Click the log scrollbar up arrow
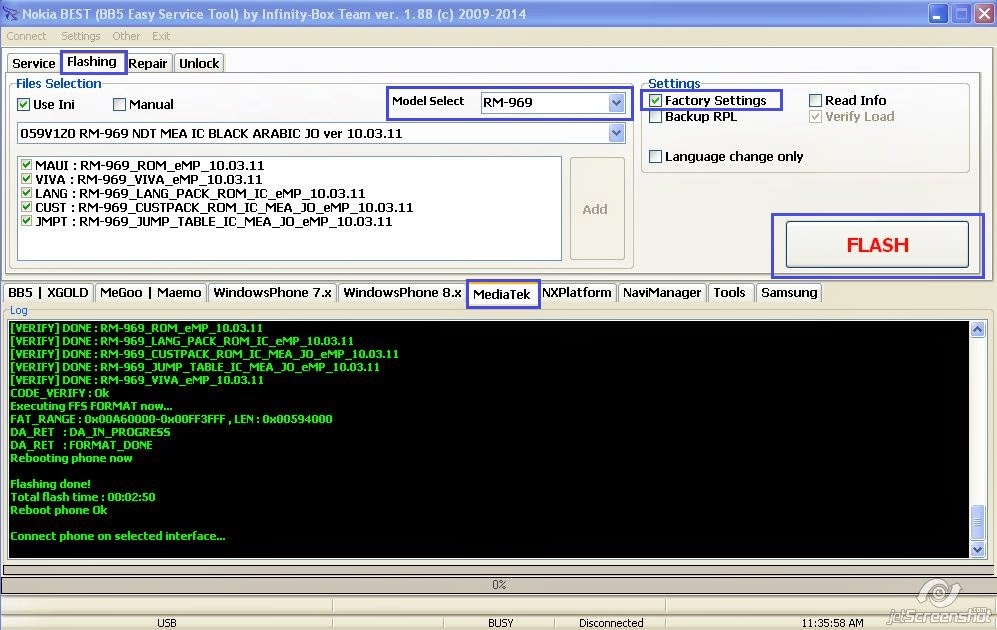Screen dimensions: 997x630 [x=977, y=329]
